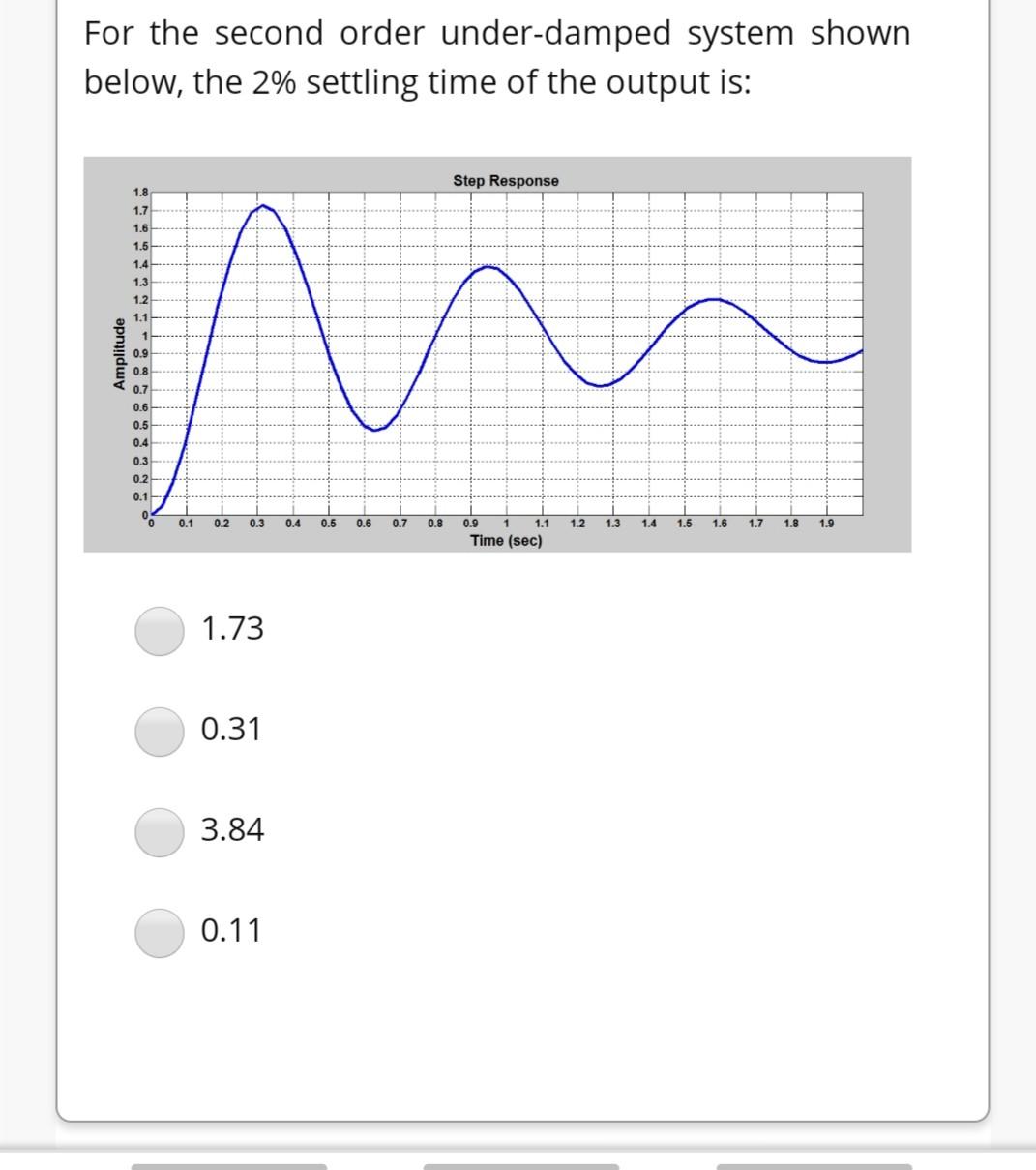This screenshot has height=1170, width=1036.
Task: Click the answer label reading 0.31
Action: click(x=232, y=729)
